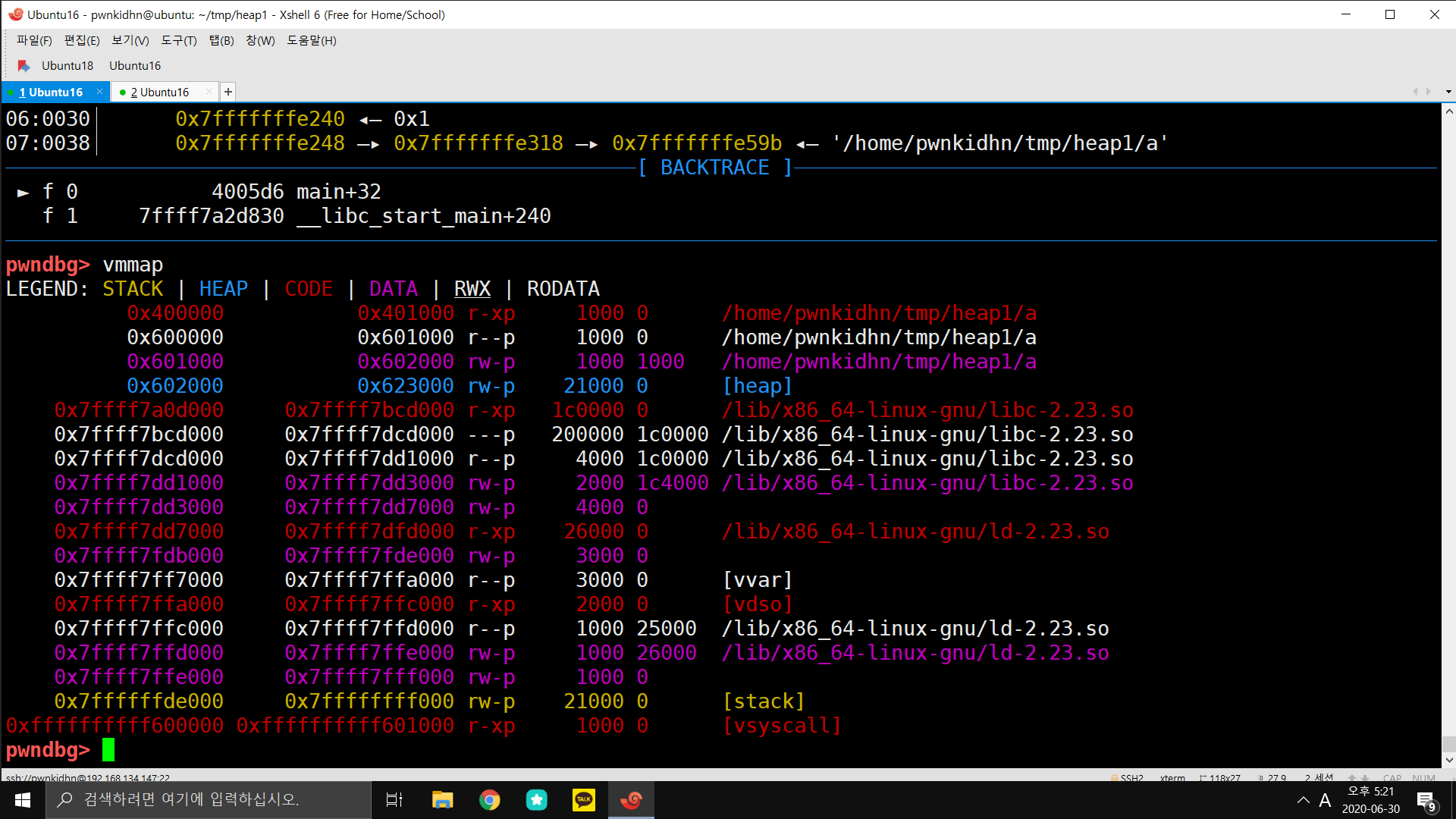1456x819 pixels.
Task: Click the status bar down arrow icon
Action: (1365, 778)
